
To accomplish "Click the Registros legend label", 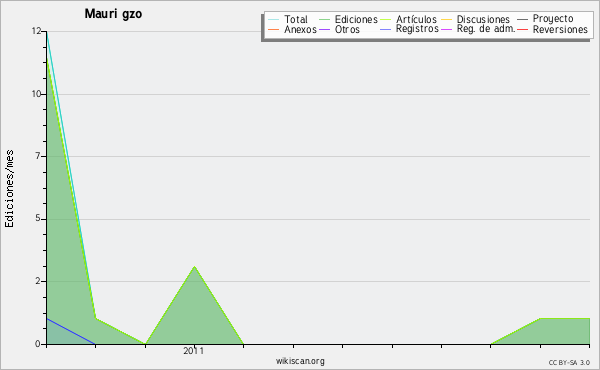I will click(417, 29).
